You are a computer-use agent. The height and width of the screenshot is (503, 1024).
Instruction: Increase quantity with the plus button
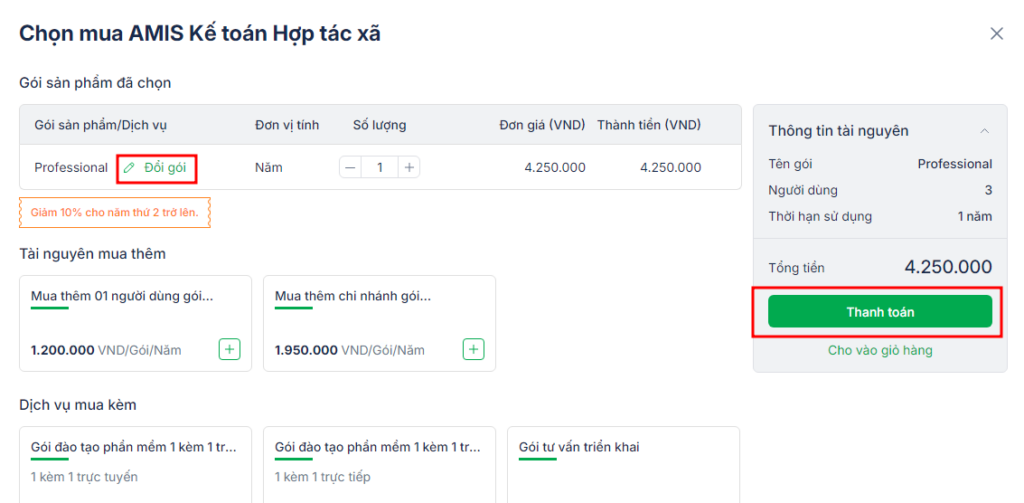409,168
